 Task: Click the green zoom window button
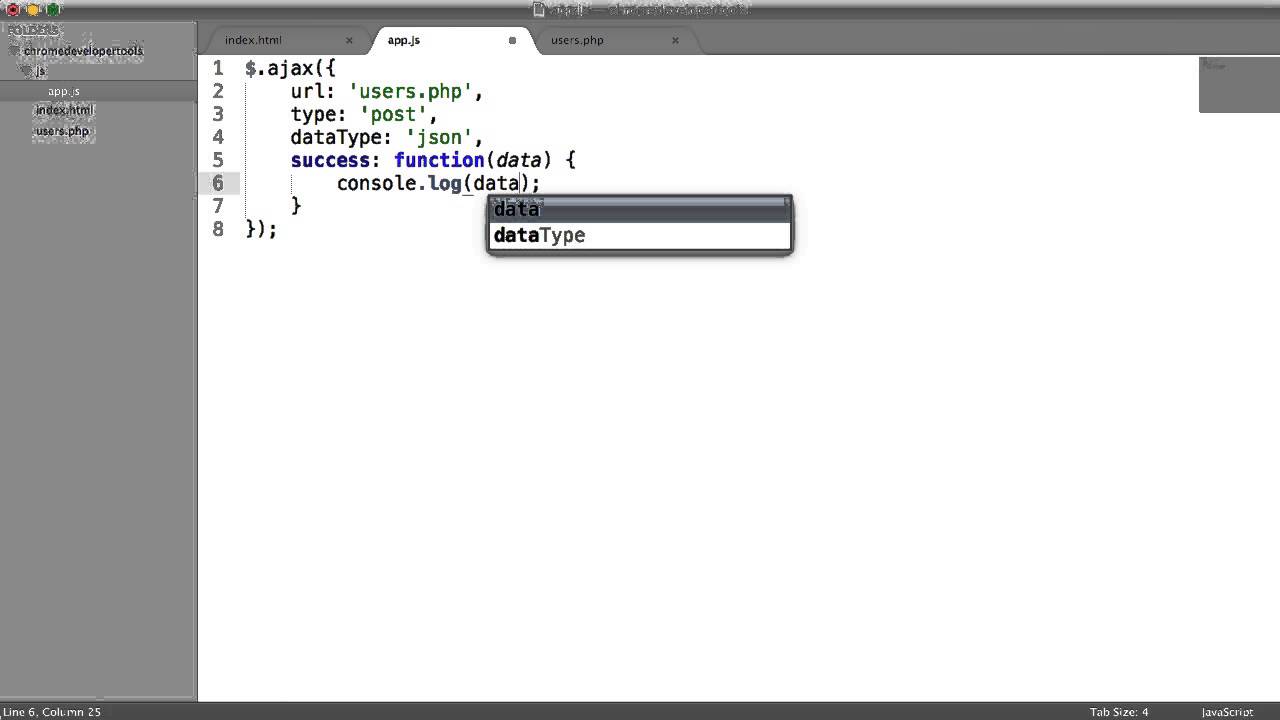[53, 10]
